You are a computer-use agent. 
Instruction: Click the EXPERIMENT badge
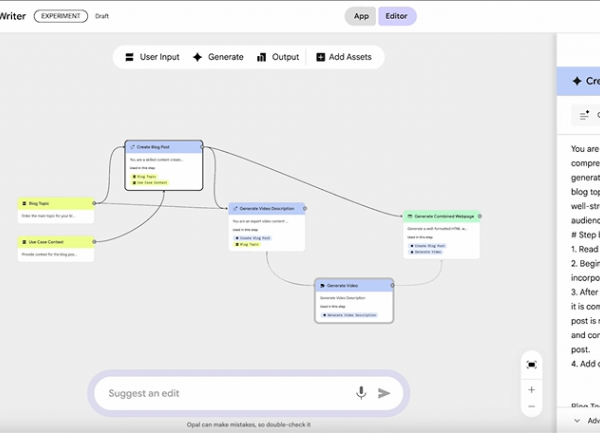pos(60,16)
